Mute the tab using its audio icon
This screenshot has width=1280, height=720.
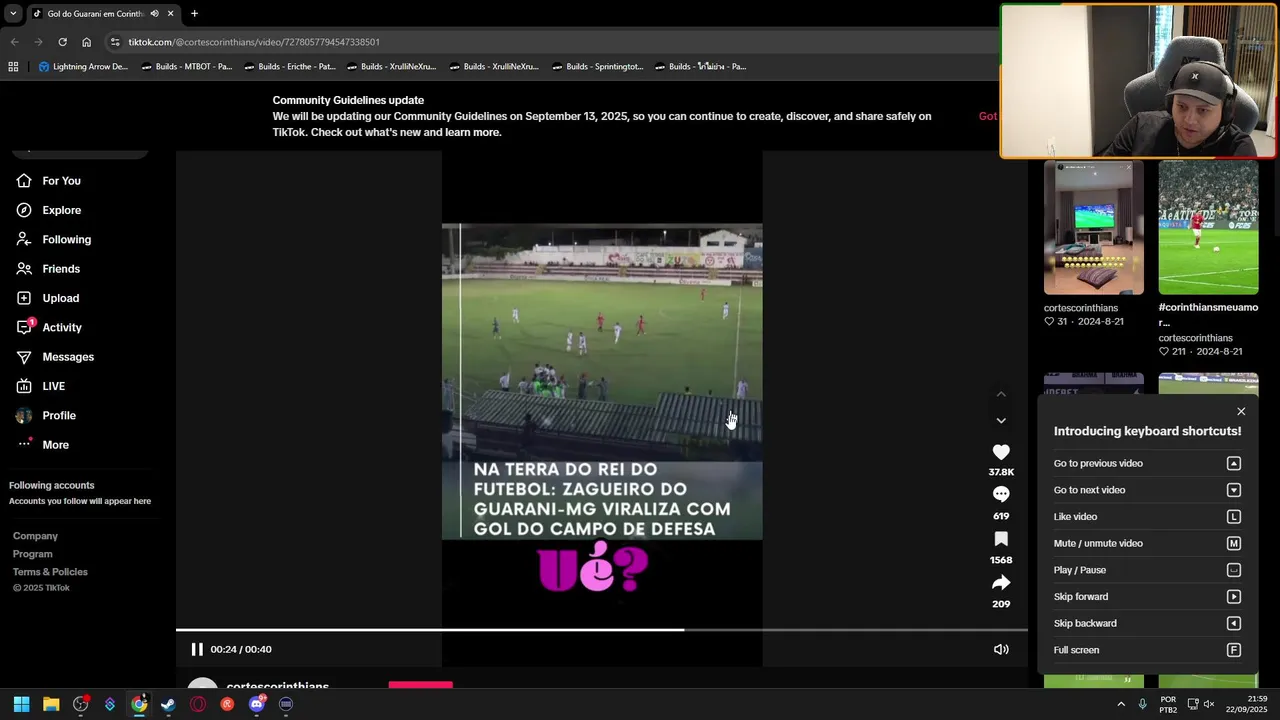tap(154, 13)
